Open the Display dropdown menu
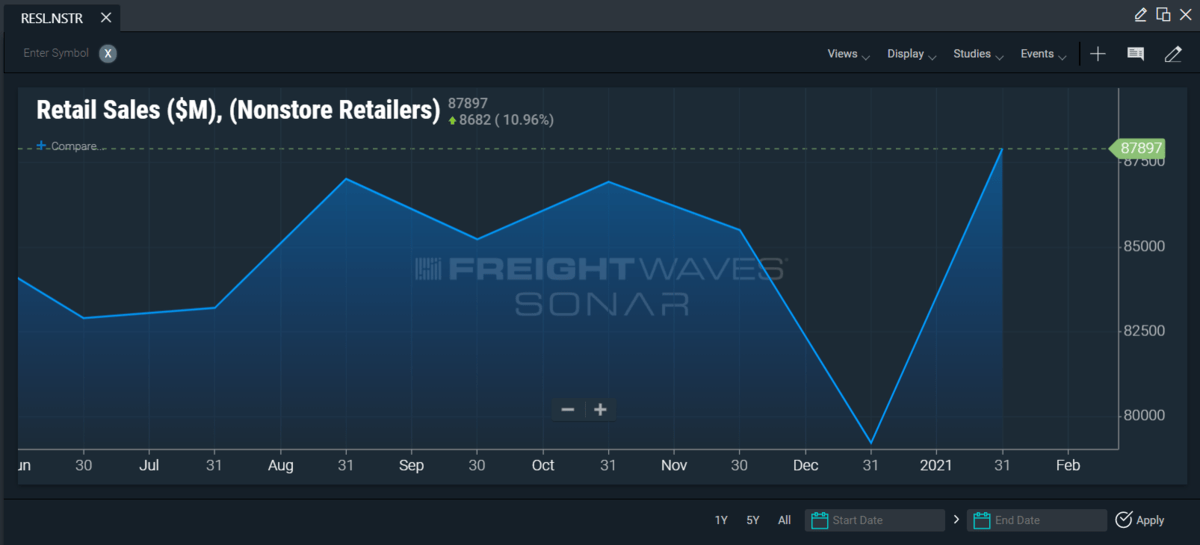Screen dimensions: 1200x545 (911, 54)
